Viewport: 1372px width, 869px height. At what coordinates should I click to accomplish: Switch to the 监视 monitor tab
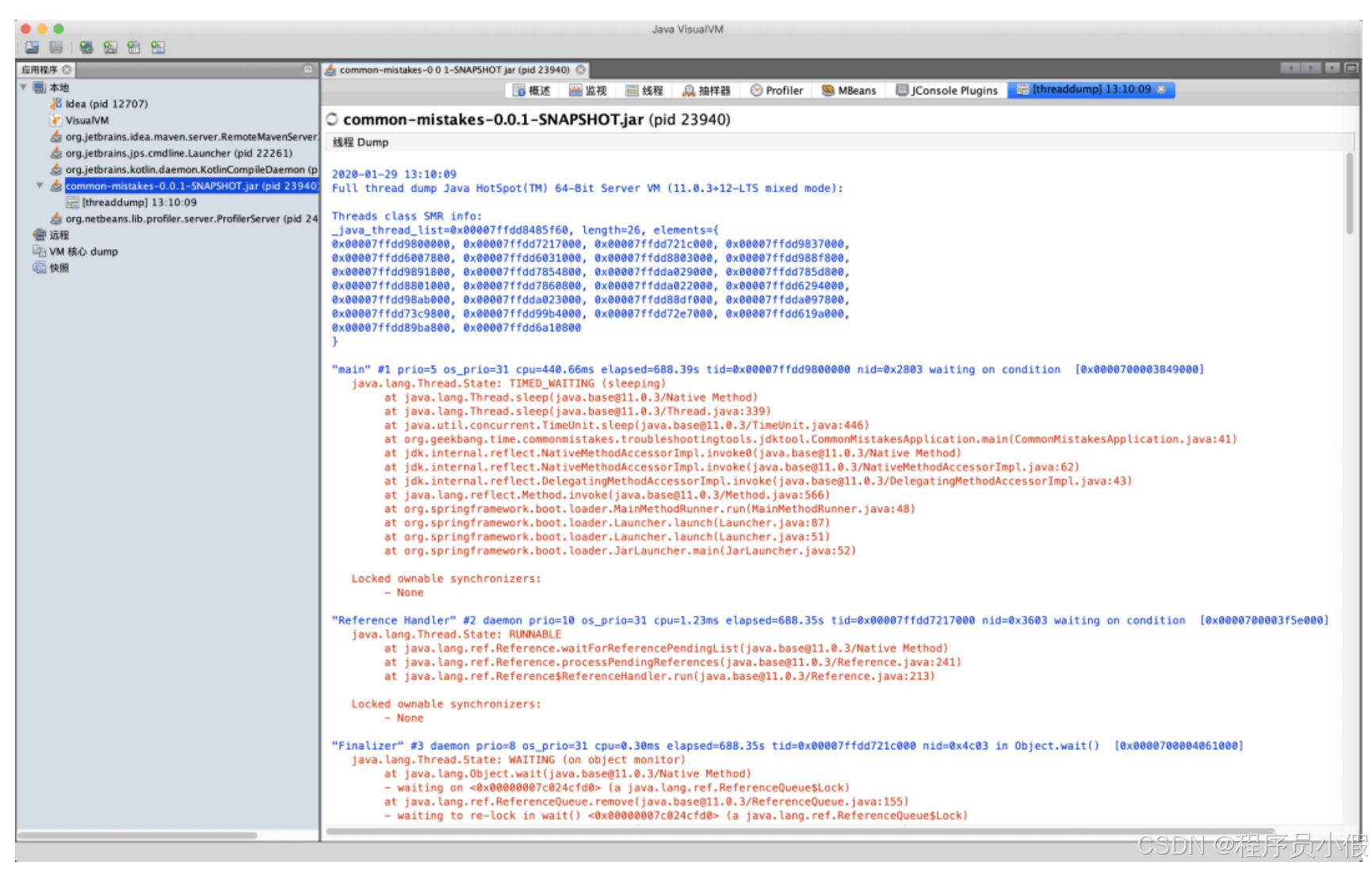tap(587, 90)
